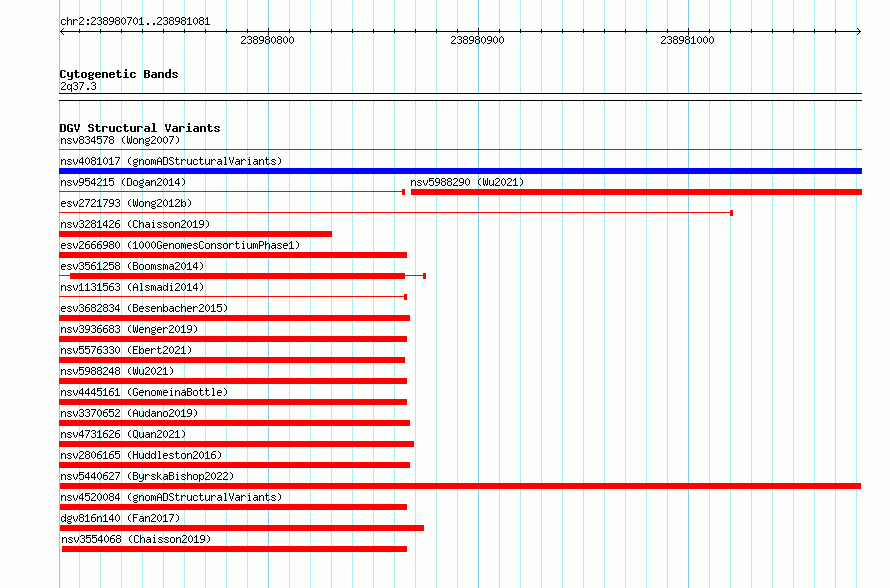Open the dgv816n140 (Fan2017) label
The image size is (890, 588).
tap(120, 518)
